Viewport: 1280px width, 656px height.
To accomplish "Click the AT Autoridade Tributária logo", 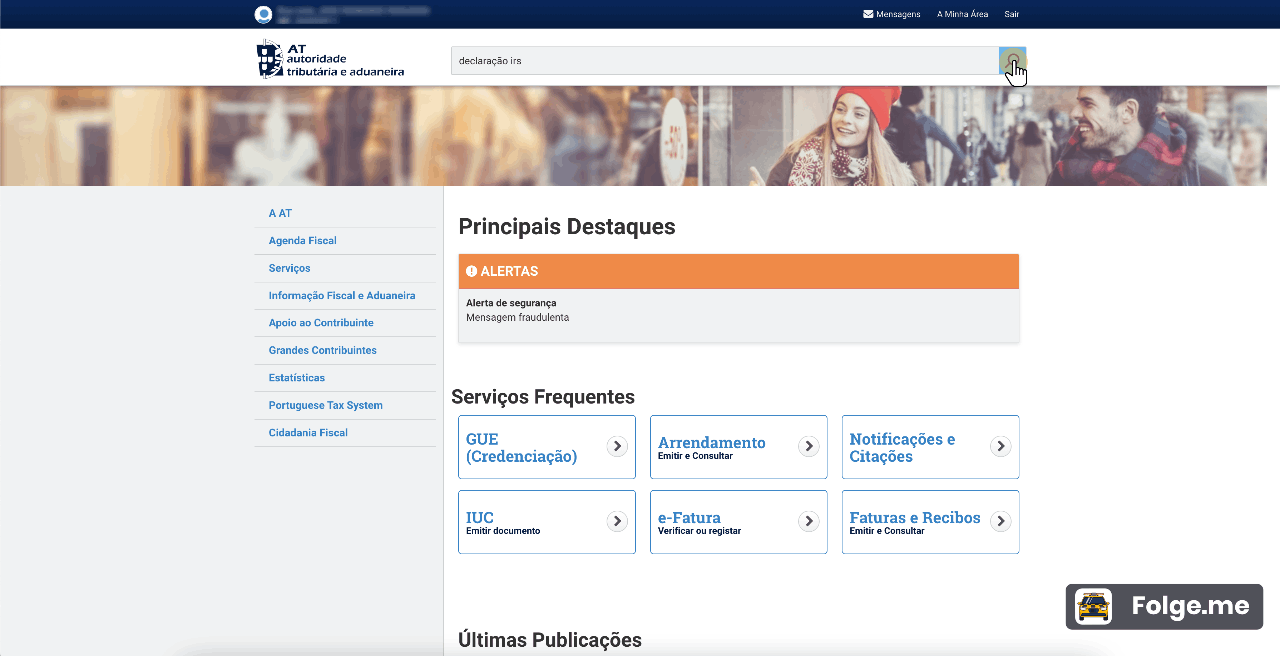I will pos(331,60).
